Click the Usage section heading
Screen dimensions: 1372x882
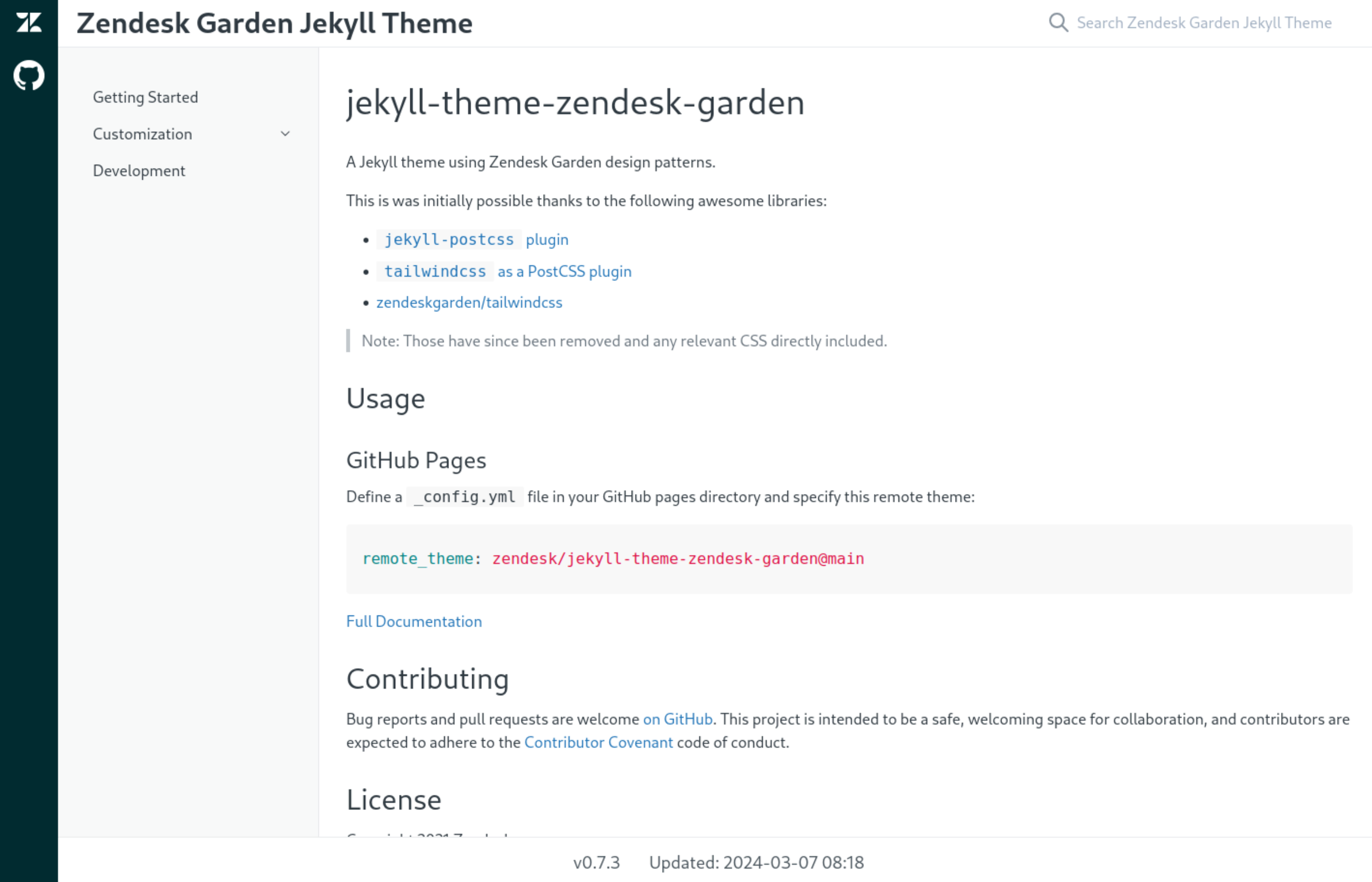pyautogui.click(x=385, y=398)
